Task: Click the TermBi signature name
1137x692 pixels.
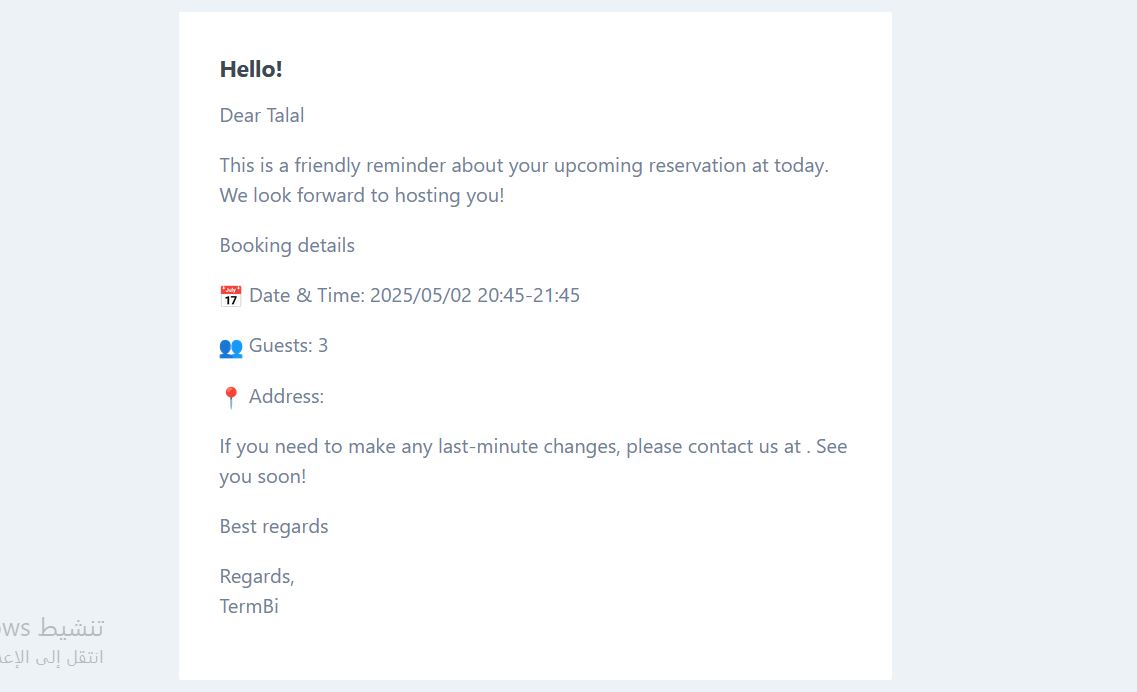Action: tap(249, 606)
